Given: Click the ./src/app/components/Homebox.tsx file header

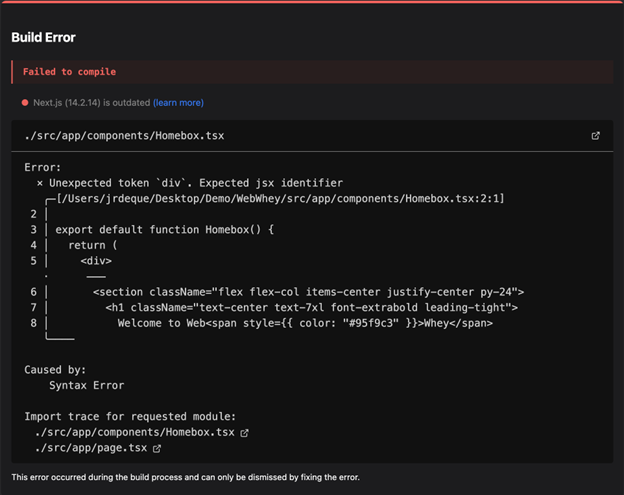Looking at the screenshot, I should [124, 136].
